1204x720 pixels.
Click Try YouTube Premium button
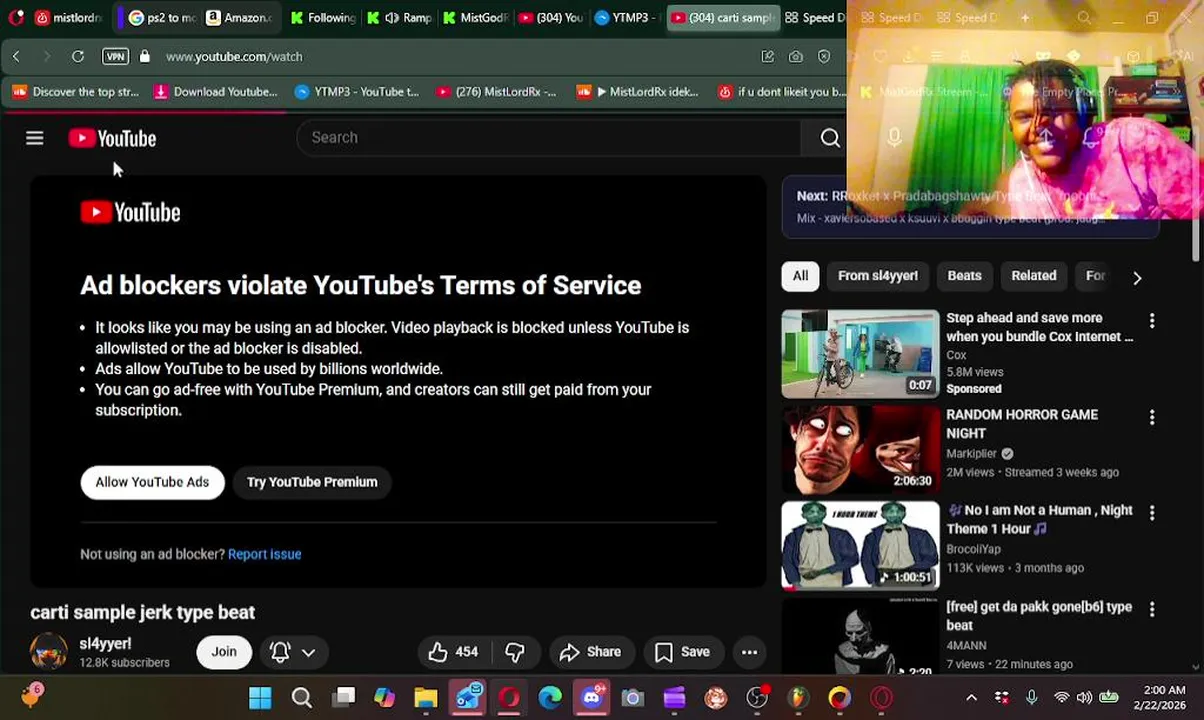[312, 482]
